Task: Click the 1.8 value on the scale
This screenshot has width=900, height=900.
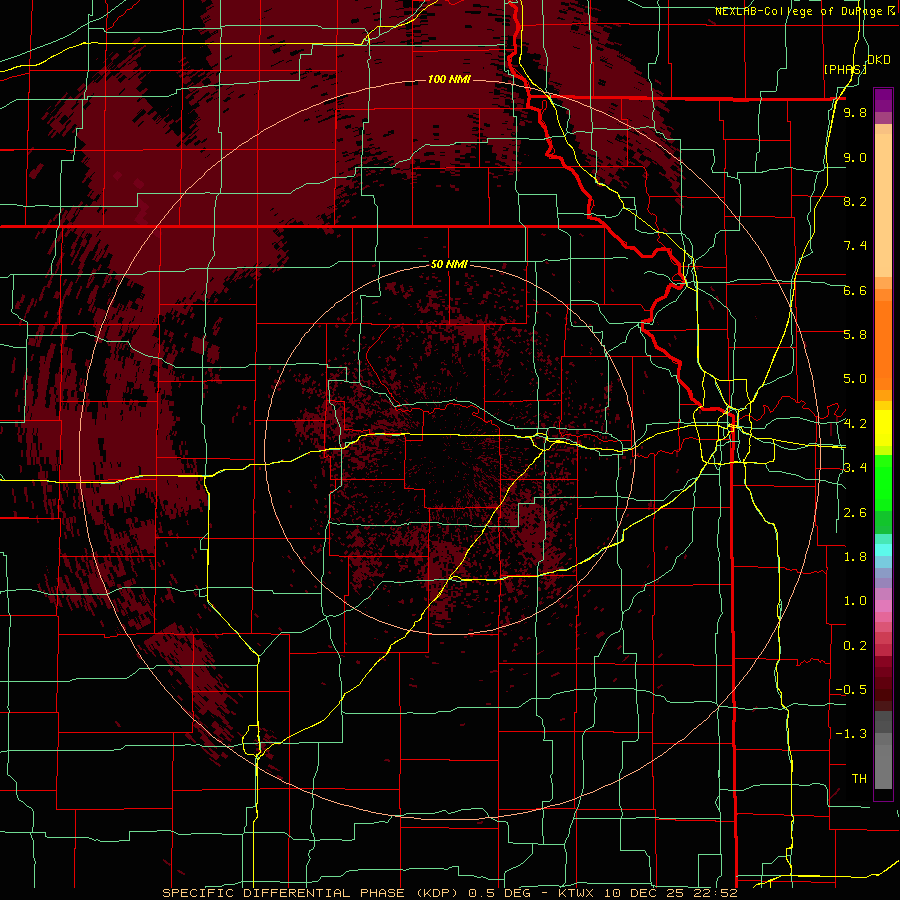Action: [x=855, y=557]
